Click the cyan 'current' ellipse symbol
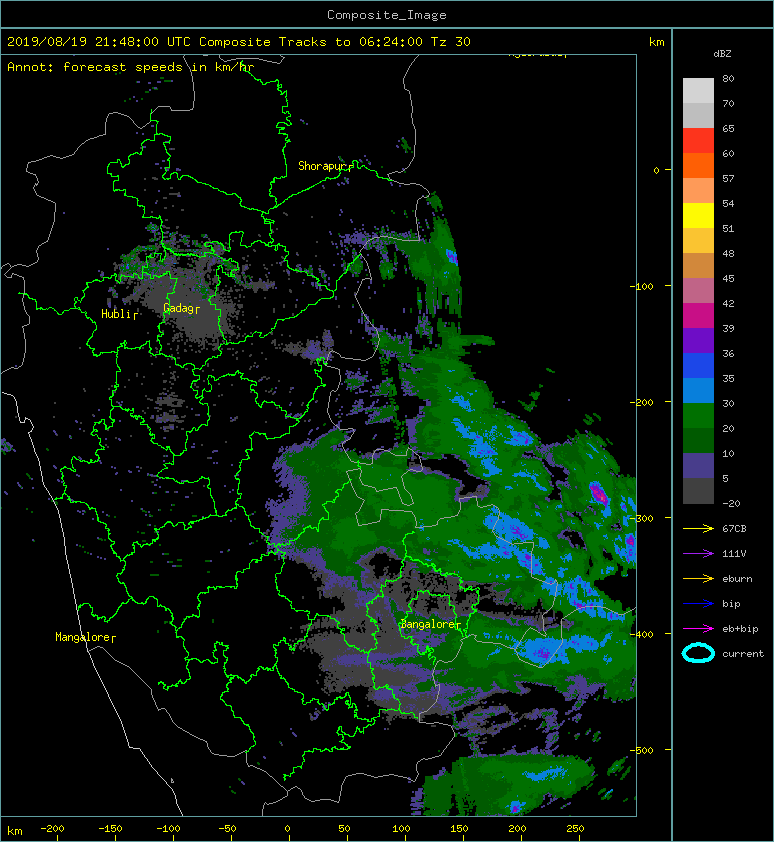 pyautogui.click(x=698, y=653)
